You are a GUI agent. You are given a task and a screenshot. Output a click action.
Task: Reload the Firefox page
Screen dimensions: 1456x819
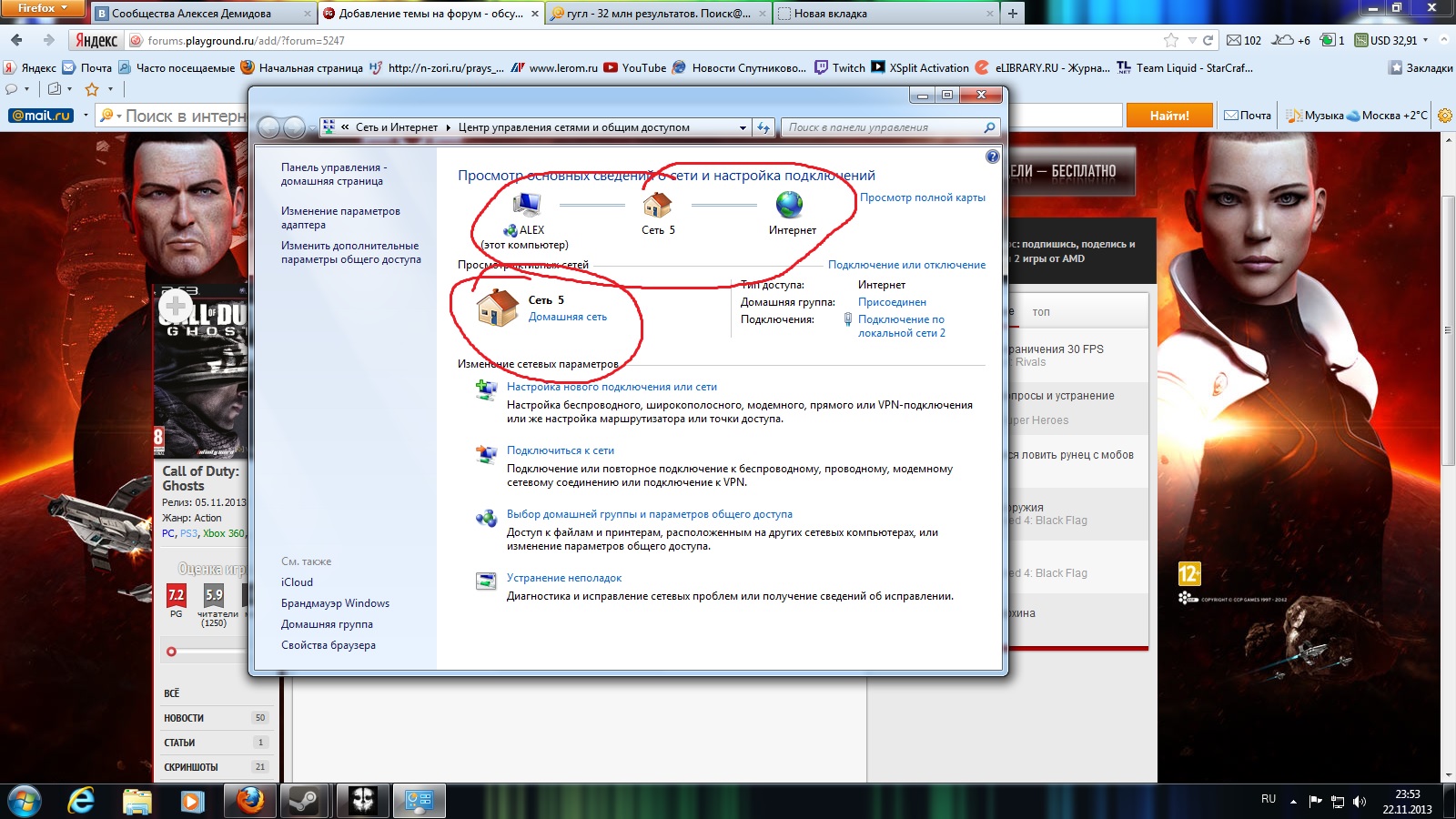click(1208, 40)
